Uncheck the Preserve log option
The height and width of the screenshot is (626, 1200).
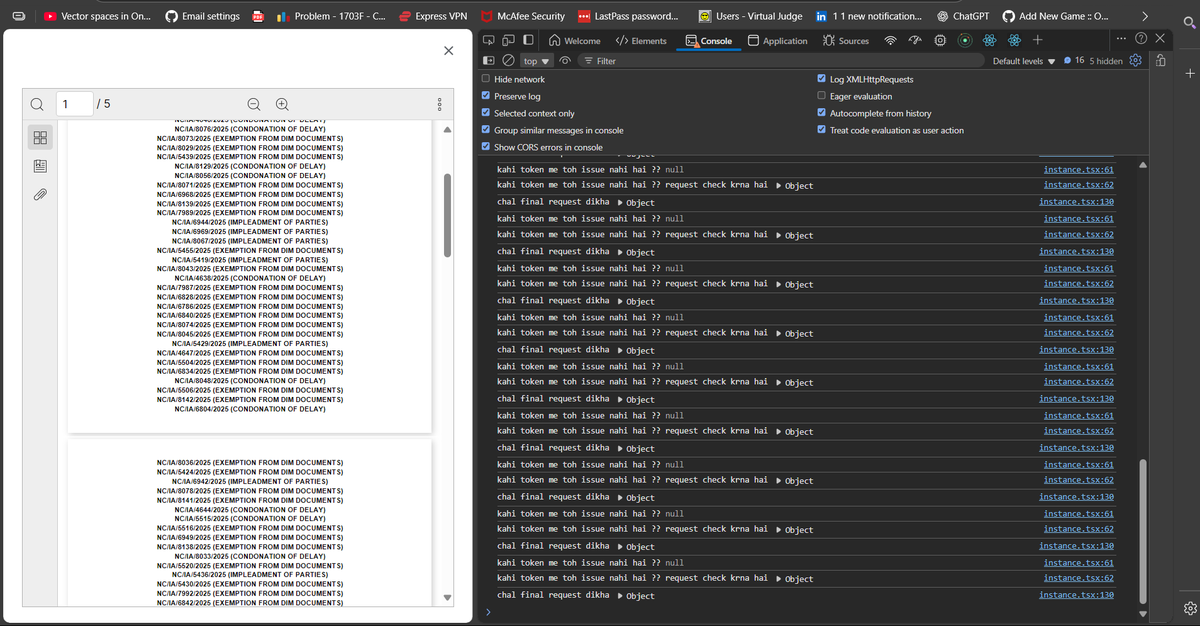486,96
